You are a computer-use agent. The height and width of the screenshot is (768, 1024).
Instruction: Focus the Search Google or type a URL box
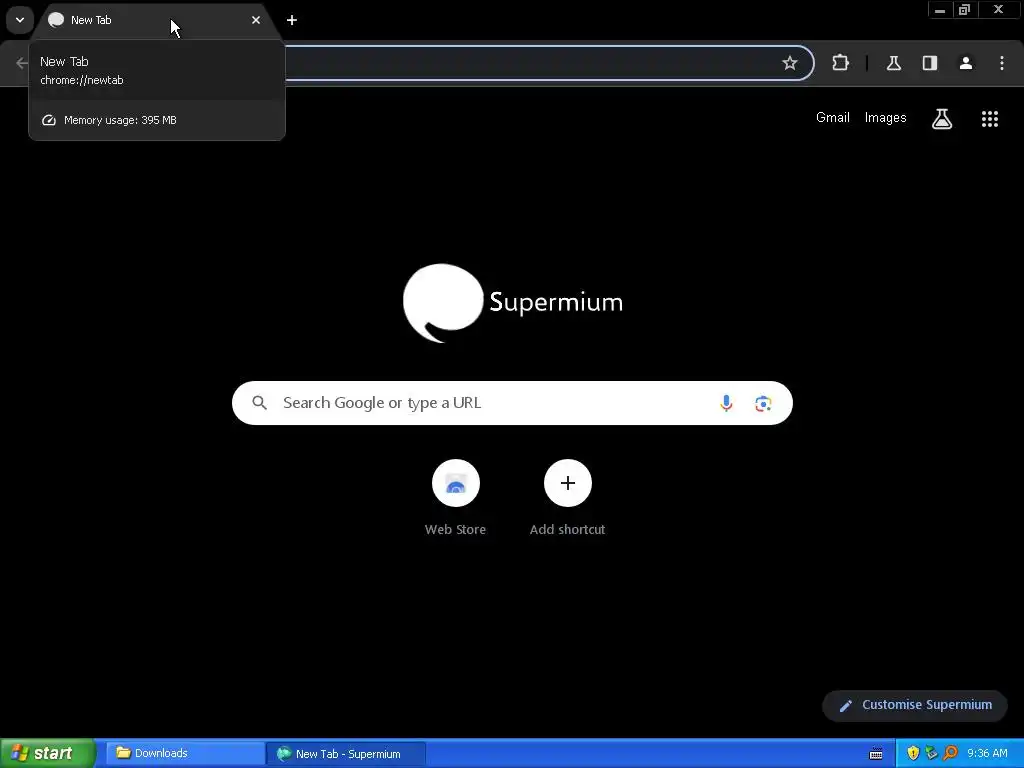point(513,403)
